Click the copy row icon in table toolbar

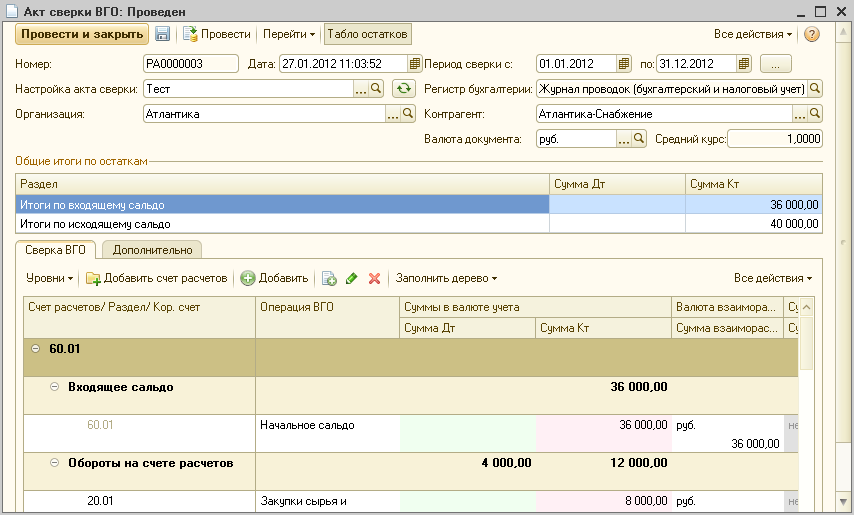(x=329, y=278)
